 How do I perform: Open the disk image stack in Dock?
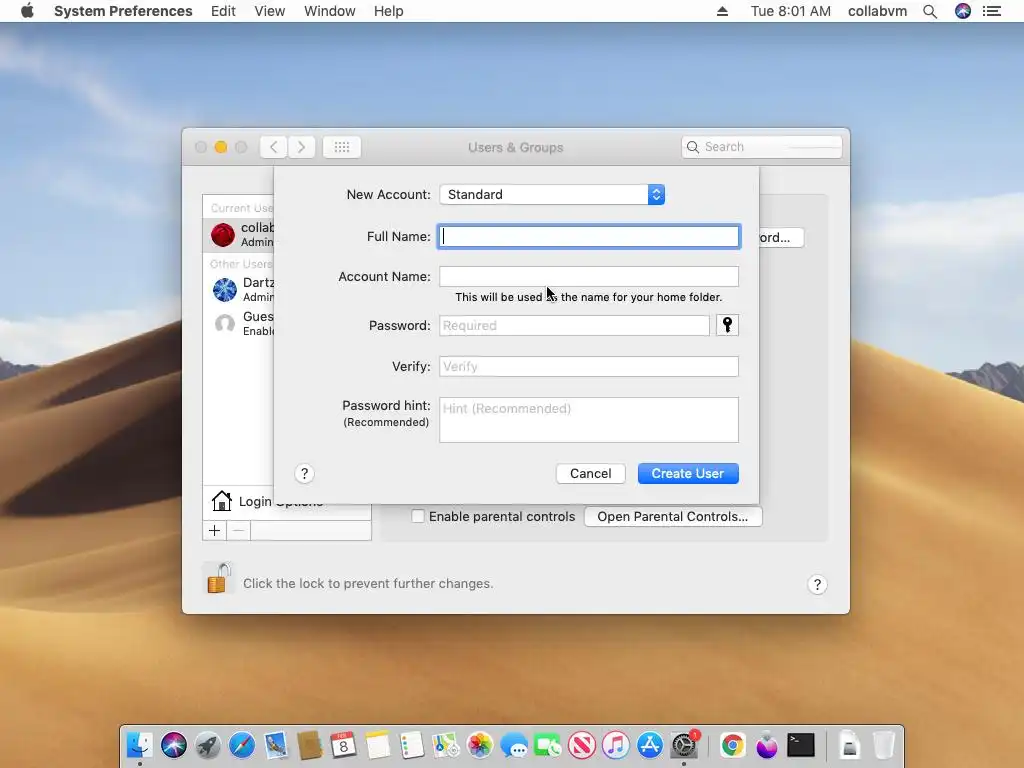tap(850, 745)
